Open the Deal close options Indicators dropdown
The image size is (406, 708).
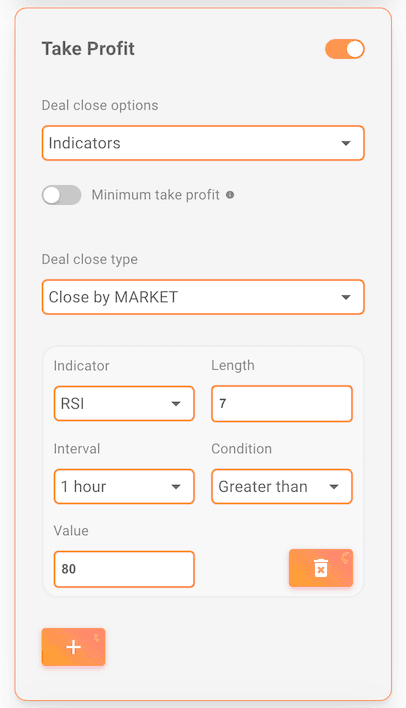[x=203, y=143]
